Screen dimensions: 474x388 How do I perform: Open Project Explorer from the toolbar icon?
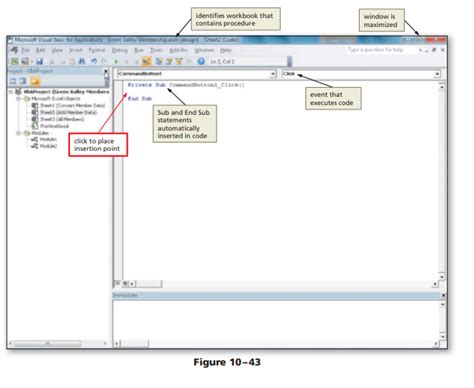click(x=159, y=61)
